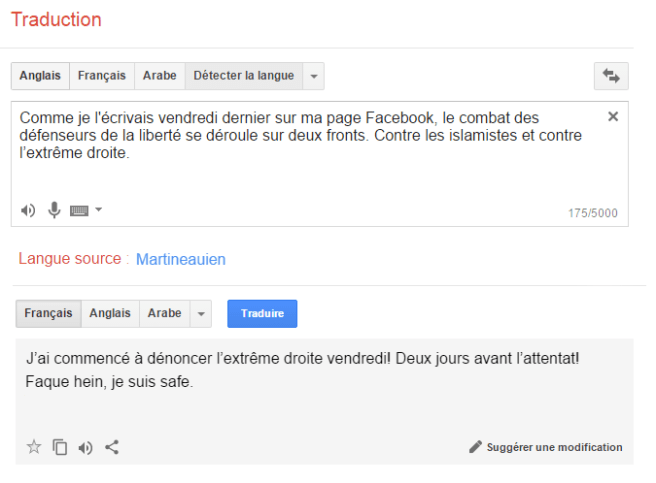Image resolution: width=656 pixels, height=483 pixels.
Task: Open source language dropdown arrow
Action: [314, 76]
